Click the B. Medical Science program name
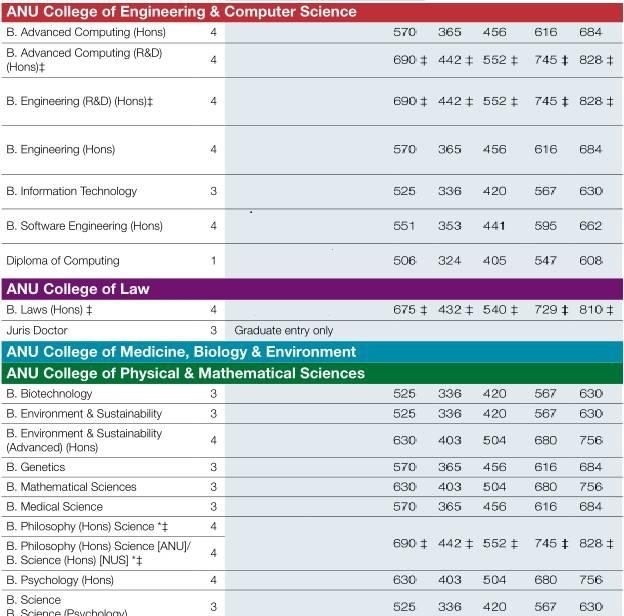 coord(54,507)
